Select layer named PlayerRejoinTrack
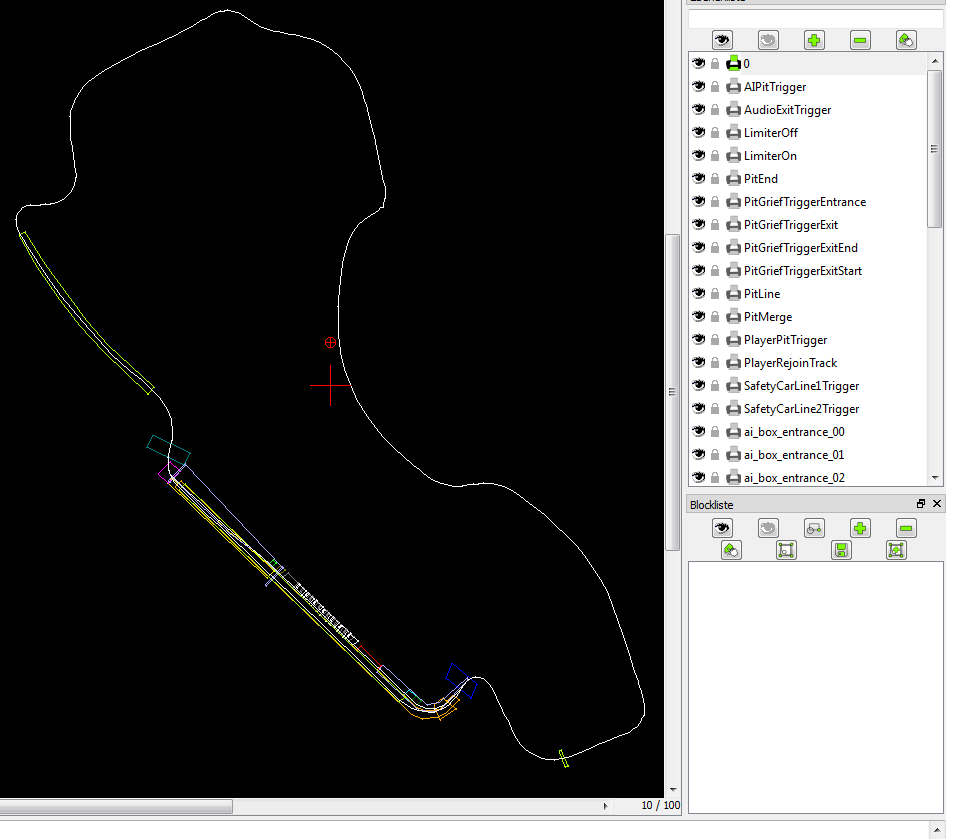The height and width of the screenshot is (839, 956). click(790, 363)
